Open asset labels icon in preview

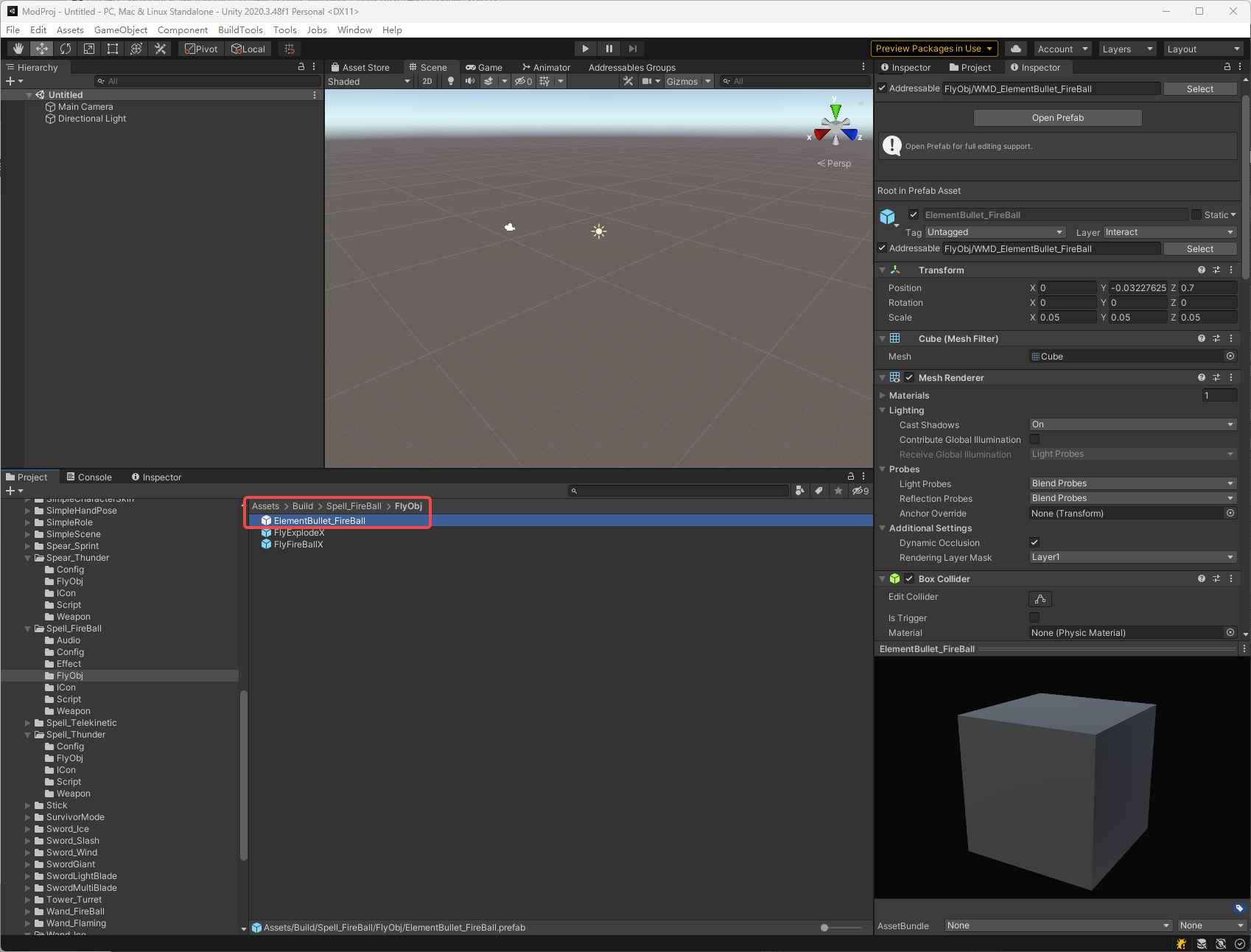coord(1239,908)
